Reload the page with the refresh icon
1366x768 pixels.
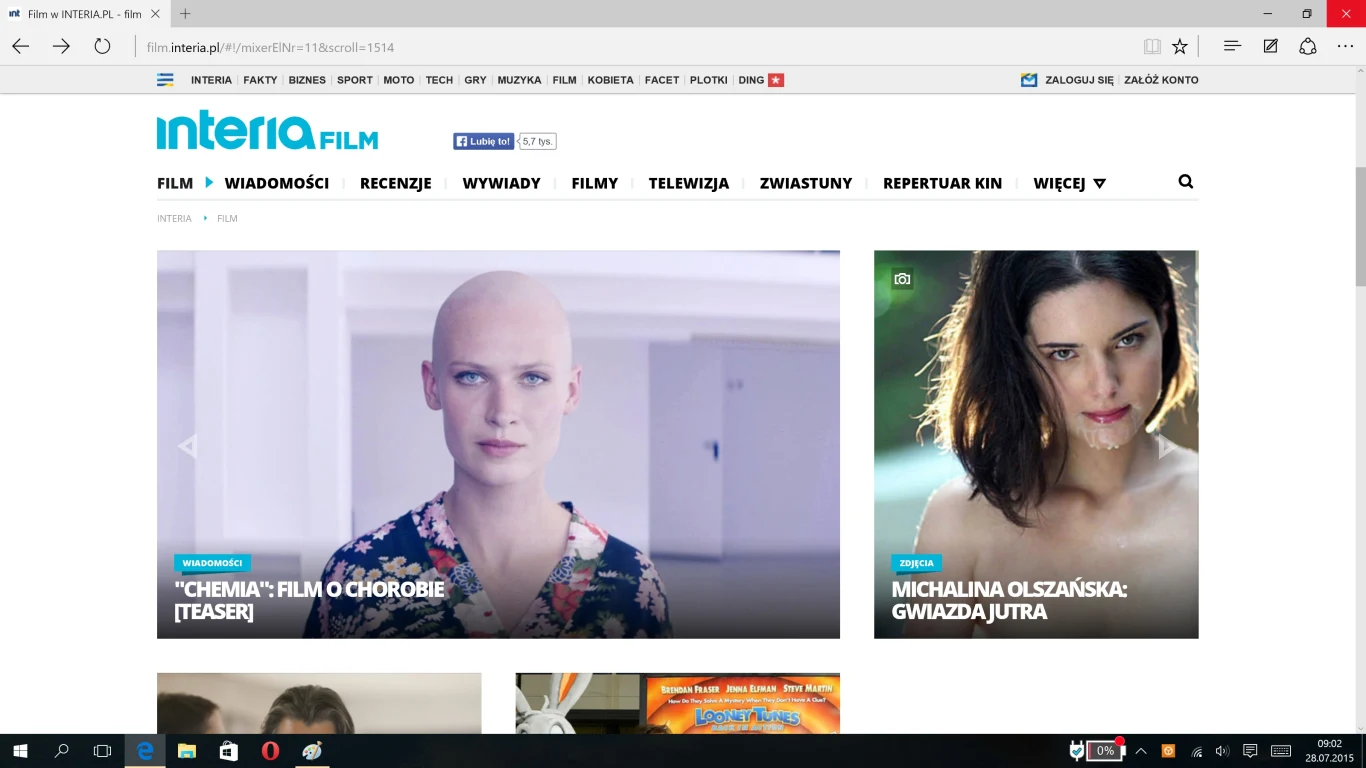pos(100,46)
